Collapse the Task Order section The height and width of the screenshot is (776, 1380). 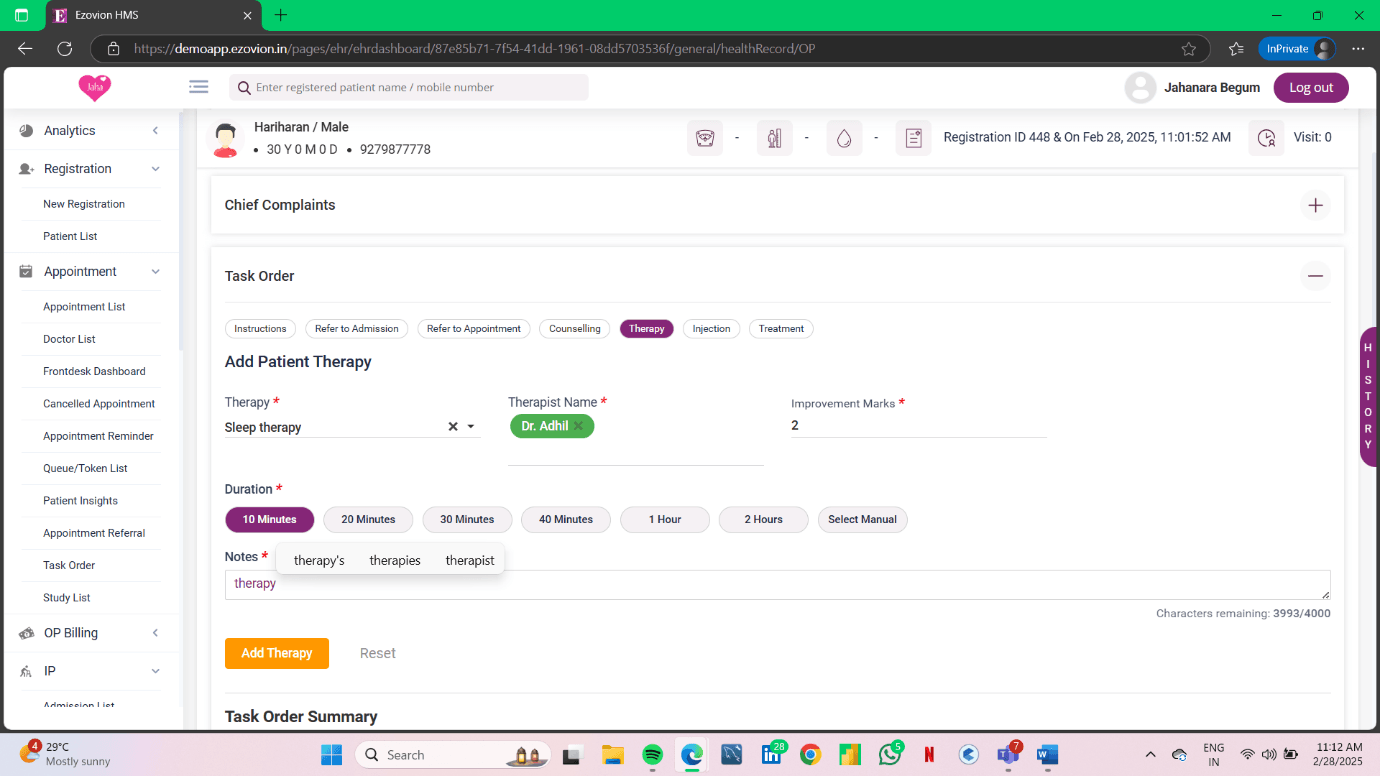(1315, 276)
